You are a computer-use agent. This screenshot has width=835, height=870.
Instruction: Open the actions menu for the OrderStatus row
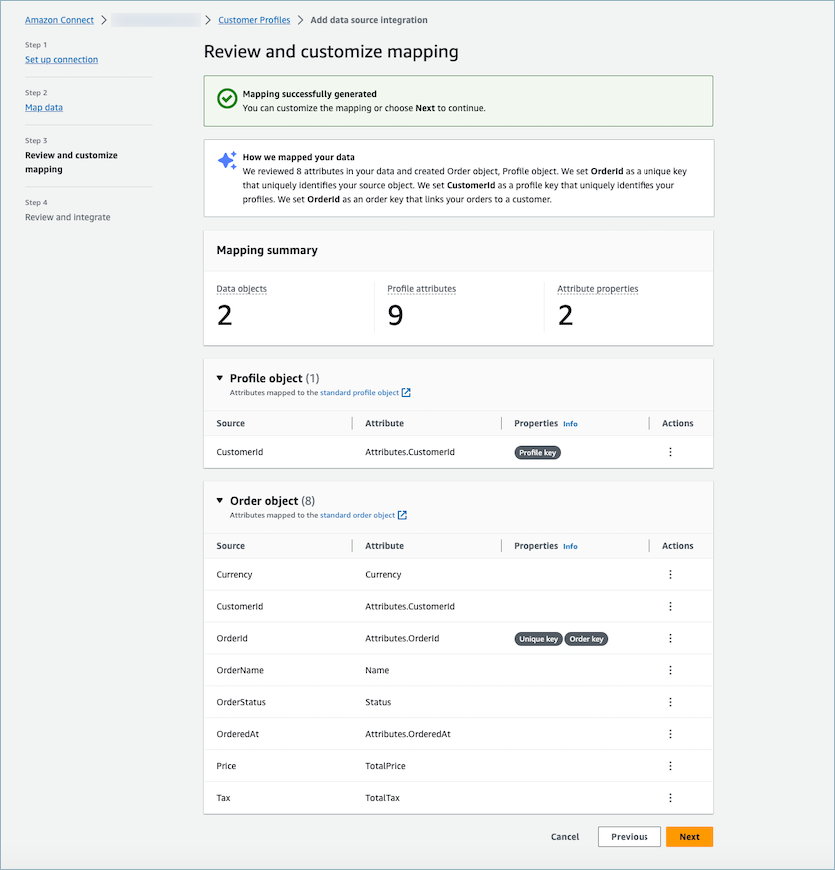click(671, 702)
